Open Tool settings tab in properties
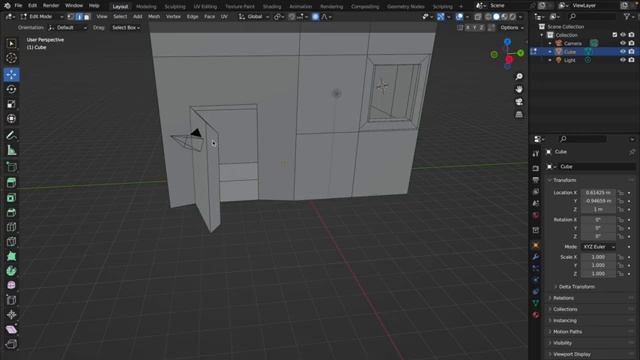The height and width of the screenshot is (360, 640). coord(536,153)
